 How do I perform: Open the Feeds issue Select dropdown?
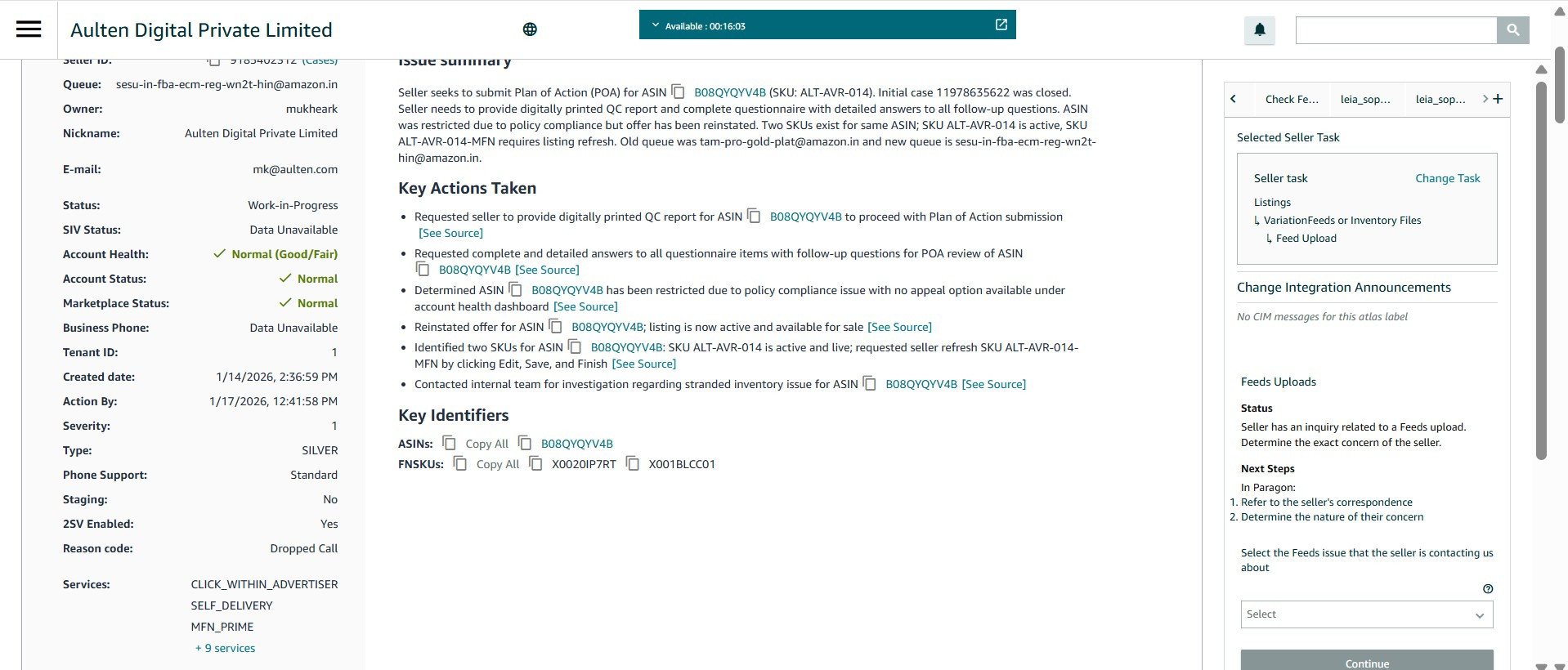click(x=1367, y=614)
